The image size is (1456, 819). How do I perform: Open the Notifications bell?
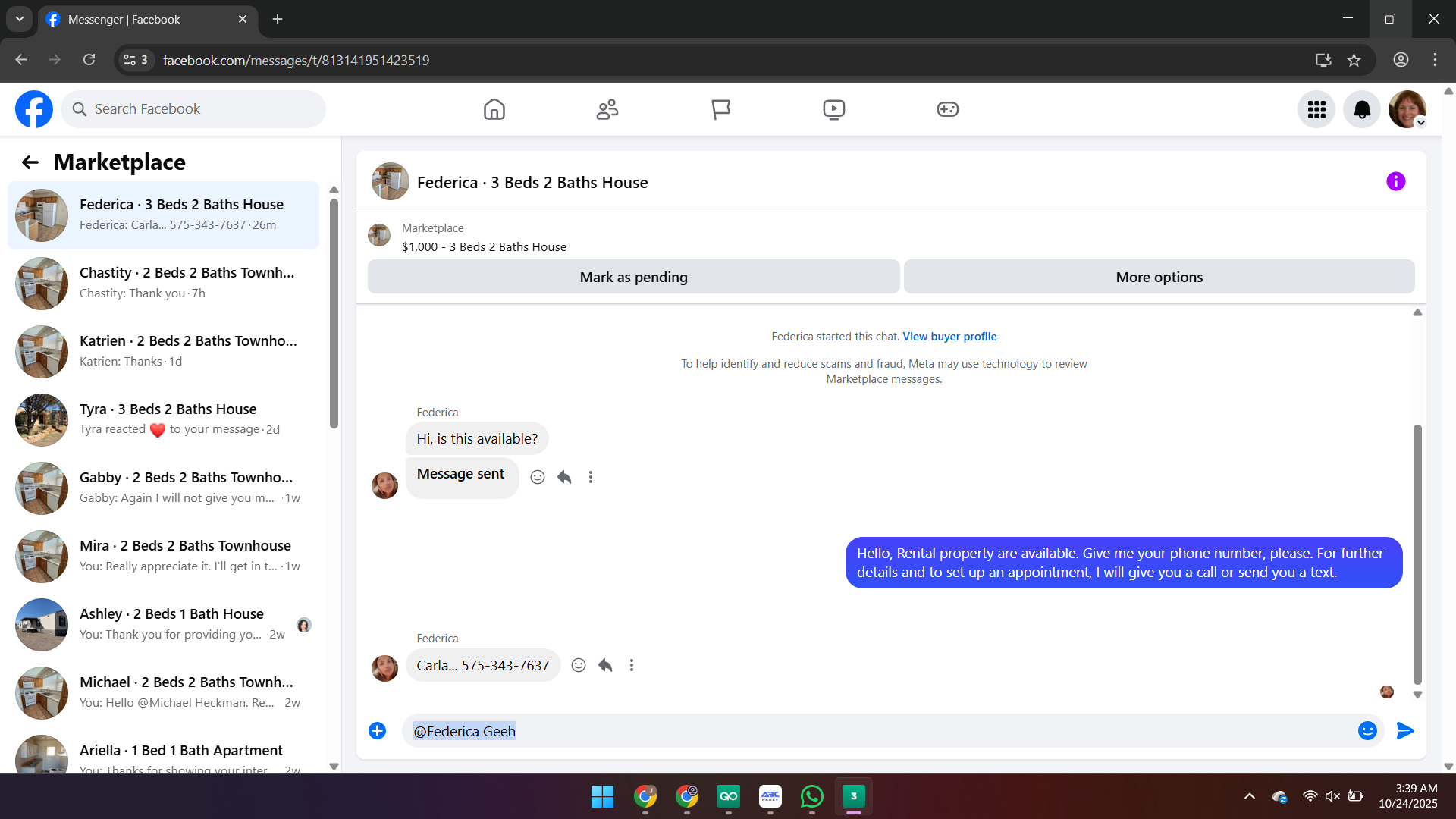tap(1362, 109)
